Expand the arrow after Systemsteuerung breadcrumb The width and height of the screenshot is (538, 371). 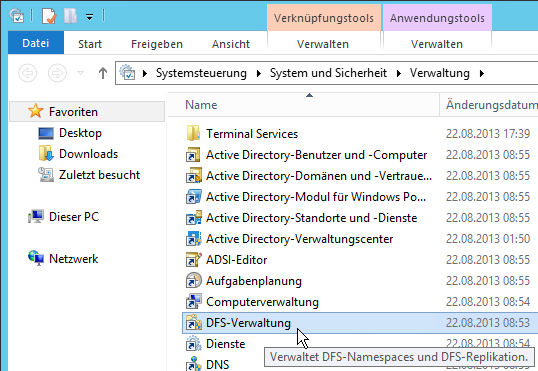(x=259, y=73)
